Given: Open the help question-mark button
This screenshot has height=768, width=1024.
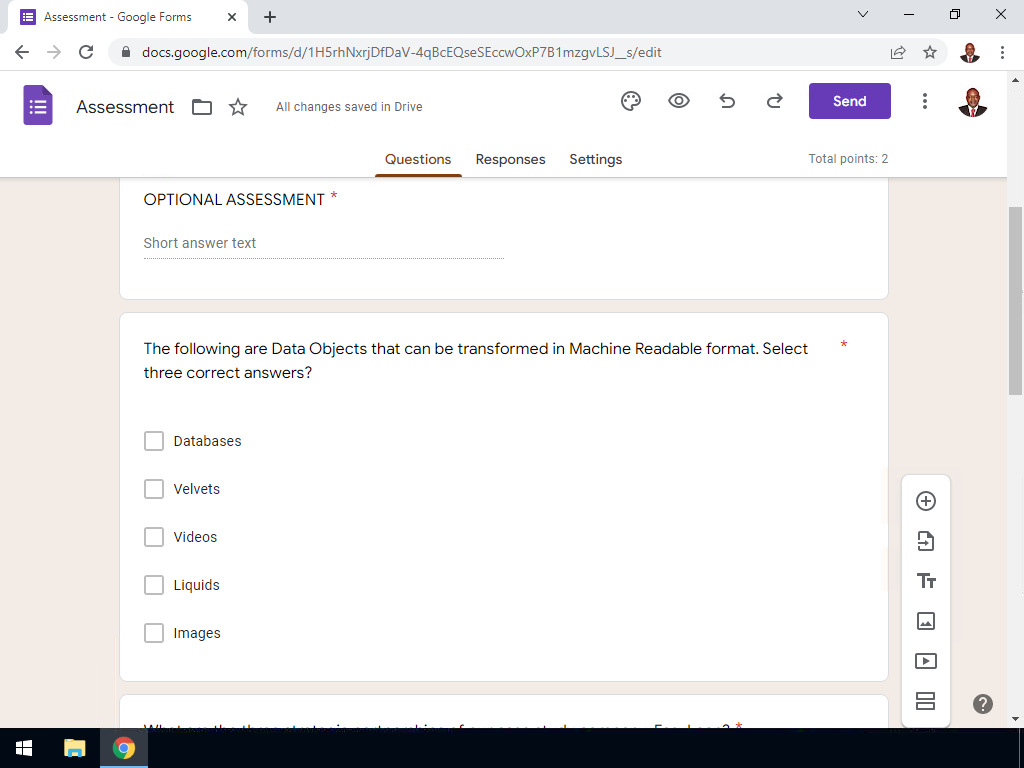Looking at the screenshot, I should pos(982,703).
